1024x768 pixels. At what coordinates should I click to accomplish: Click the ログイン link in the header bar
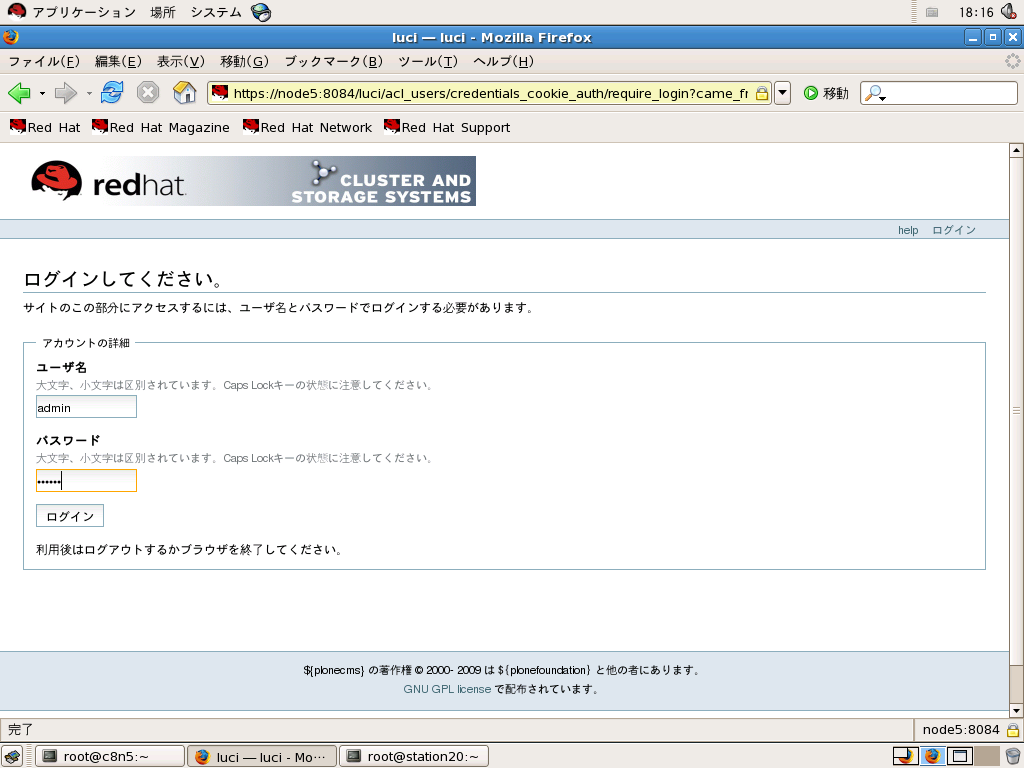(x=953, y=230)
